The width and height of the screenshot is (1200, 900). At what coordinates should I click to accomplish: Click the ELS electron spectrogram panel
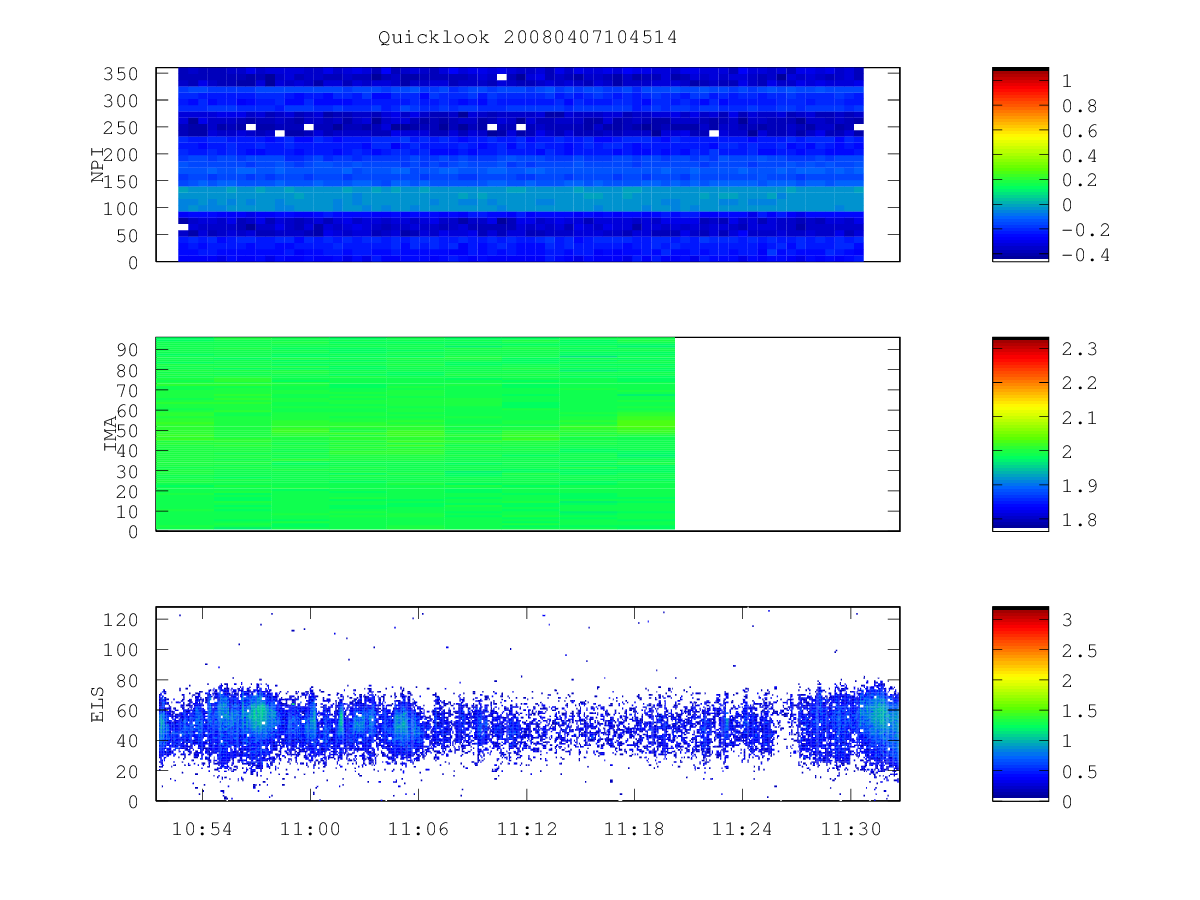click(x=528, y=704)
